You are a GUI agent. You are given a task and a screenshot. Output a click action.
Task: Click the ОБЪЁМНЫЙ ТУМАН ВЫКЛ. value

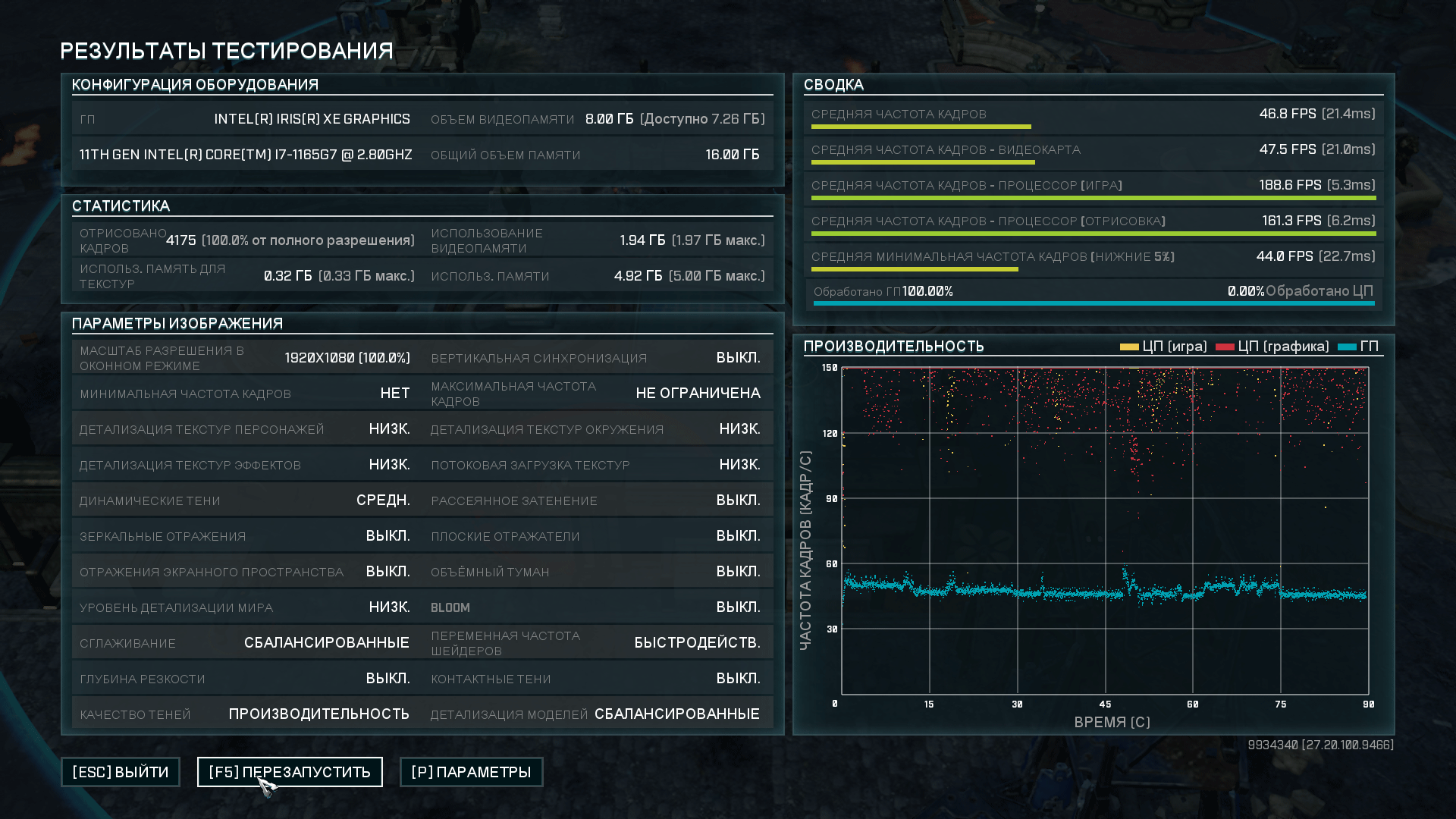[x=738, y=572]
